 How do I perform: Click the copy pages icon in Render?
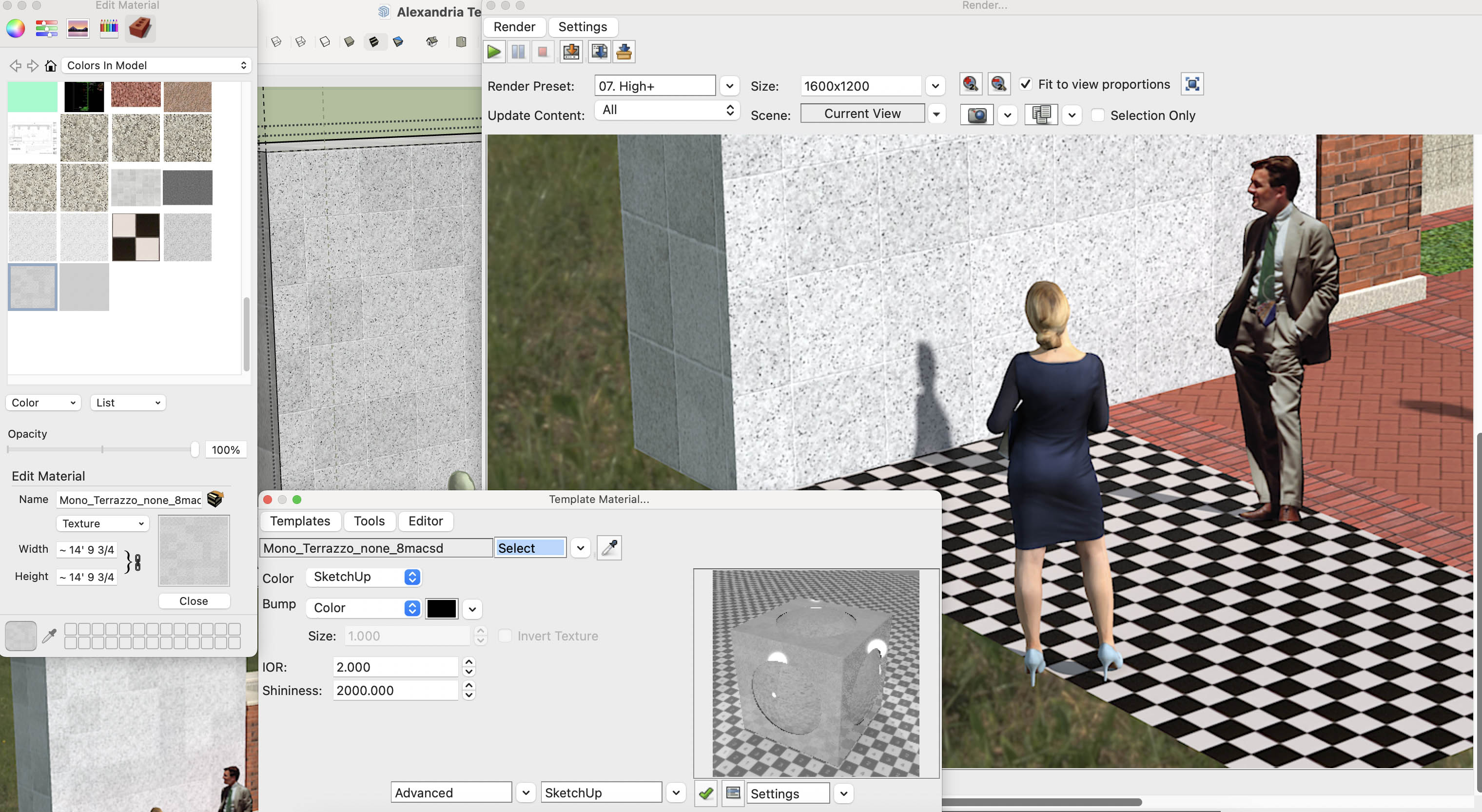tap(1041, 115)
